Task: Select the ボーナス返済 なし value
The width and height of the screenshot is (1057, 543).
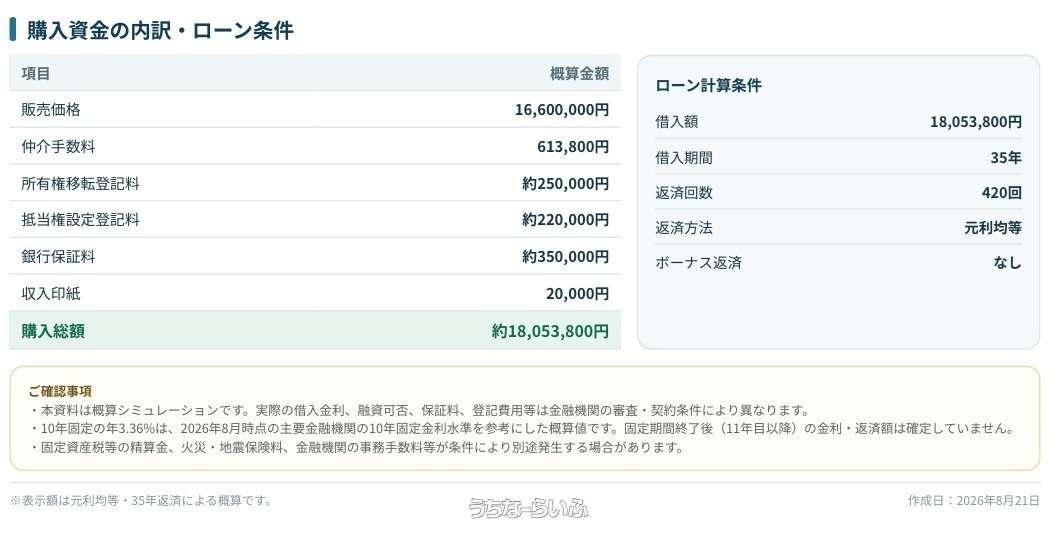Action: coord(1007,263)
